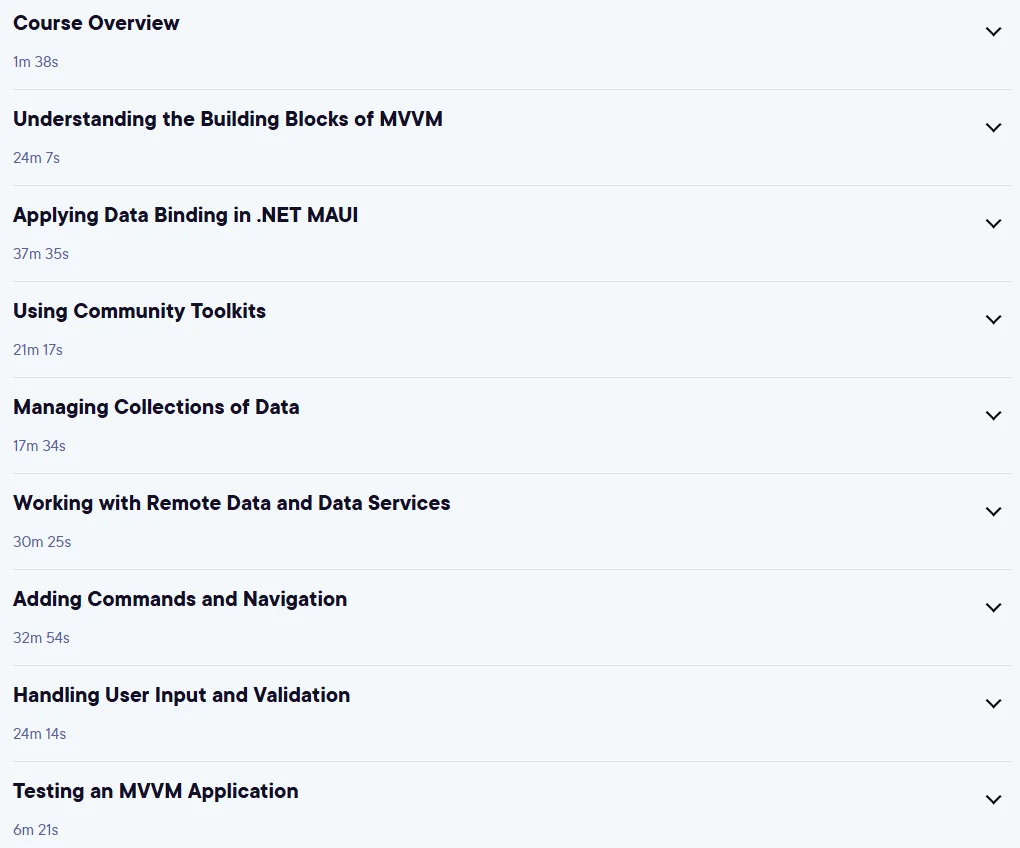Click the 37m 35s duration label

coord(41,254)
